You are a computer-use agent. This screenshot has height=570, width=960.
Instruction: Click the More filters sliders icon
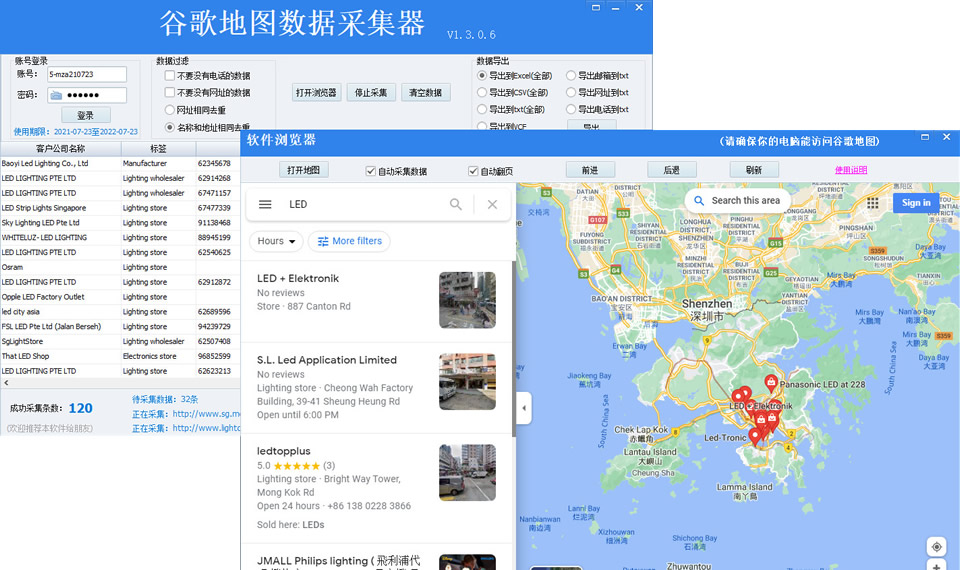323,241
